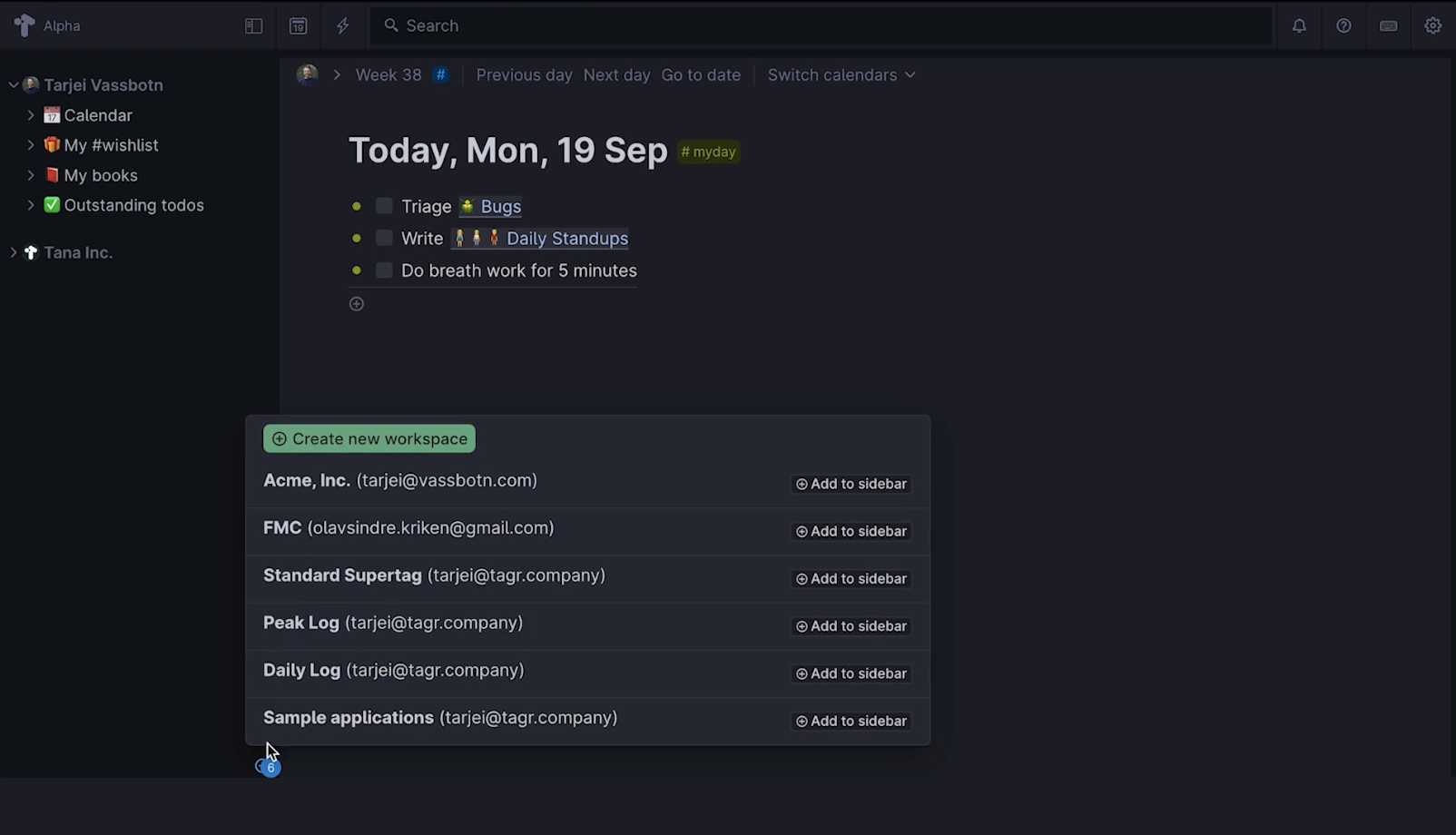Click the blue # tag next to Week 38

[x=440, y=75]
